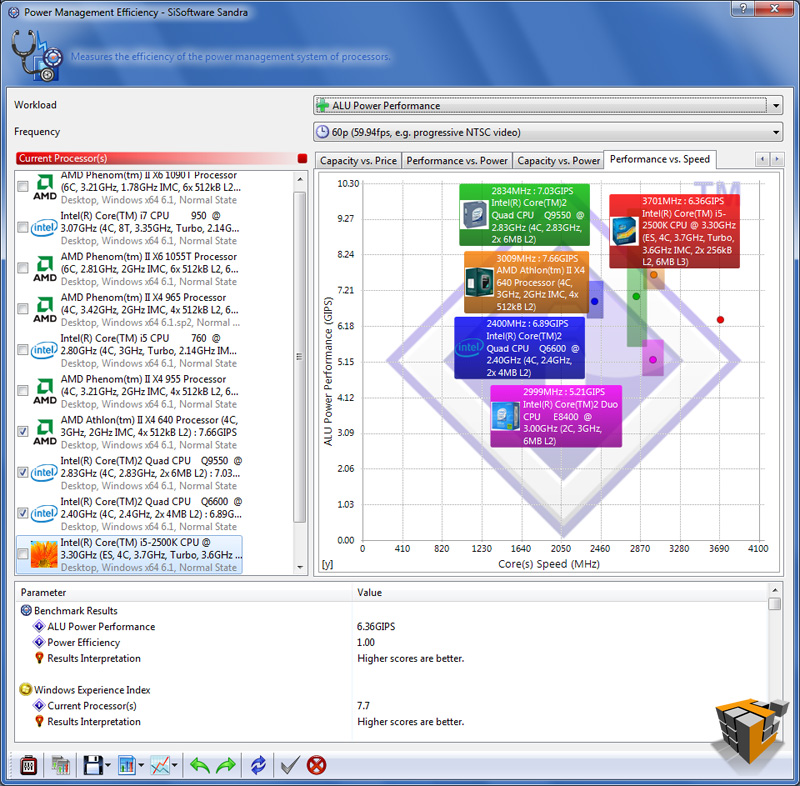
Task: Click the Intel logo for Core i7 950
Action: (44, 227)
